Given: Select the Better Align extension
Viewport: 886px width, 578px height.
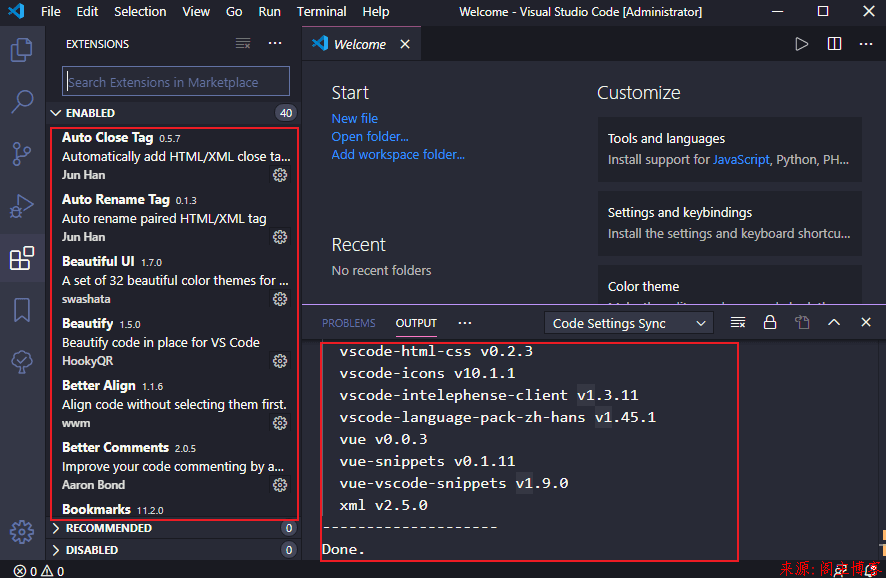Looking at the screenshot, I should pyautogui.click(x=175, y=405).
